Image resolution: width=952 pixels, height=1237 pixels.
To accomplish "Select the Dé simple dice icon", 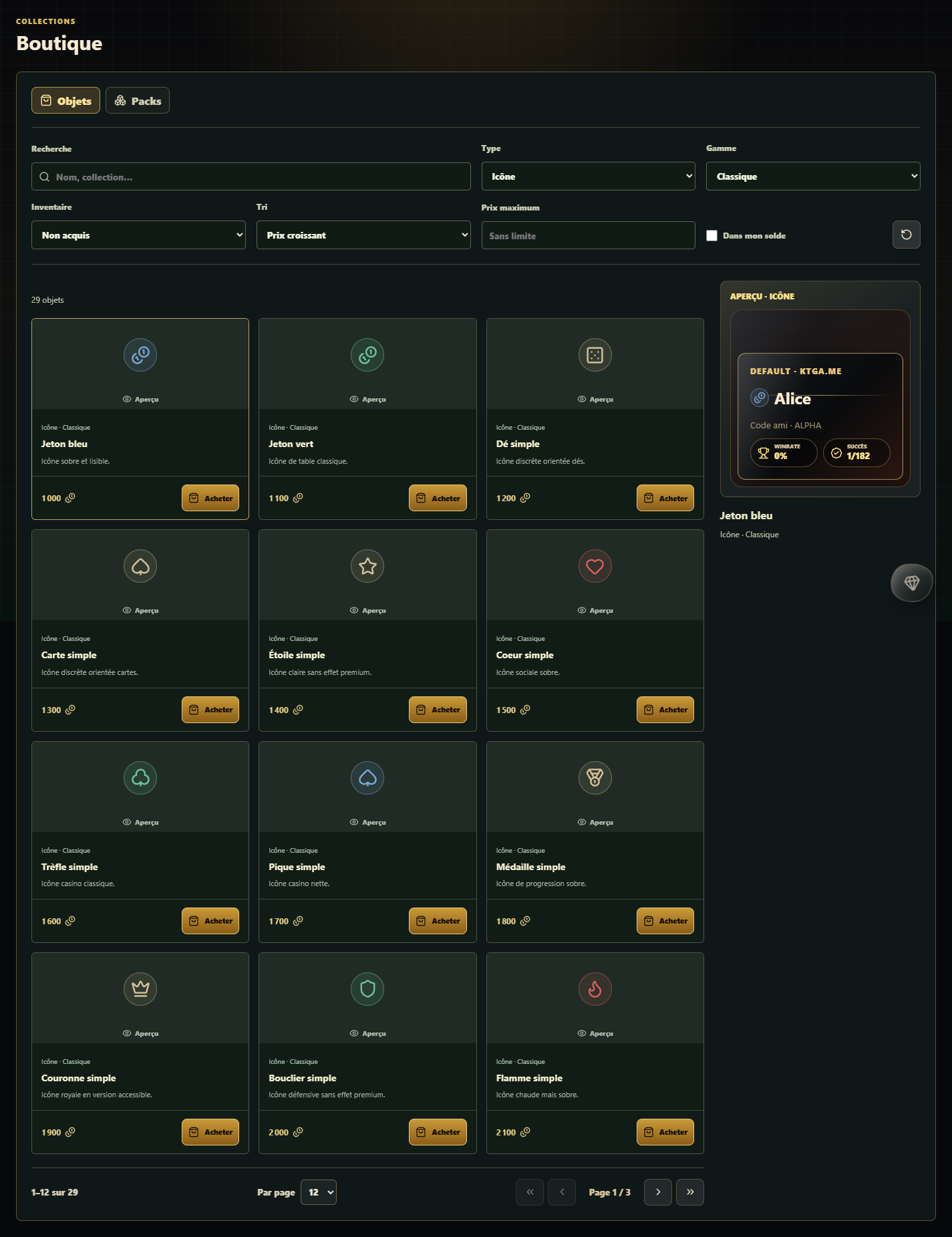I will (x=595, y=355).
